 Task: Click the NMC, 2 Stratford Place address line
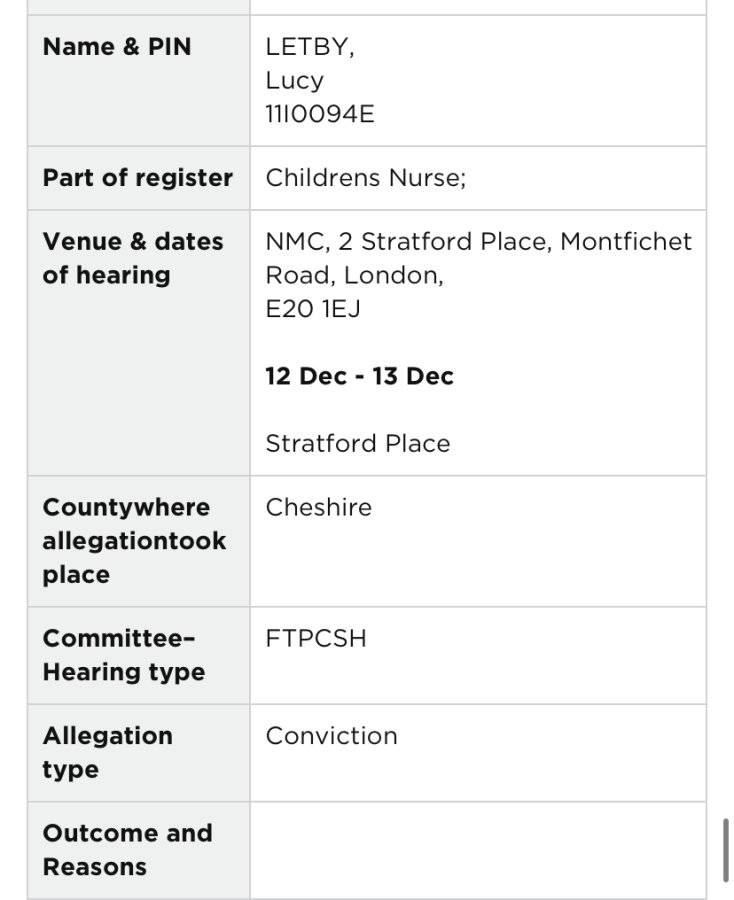[479, 242]
